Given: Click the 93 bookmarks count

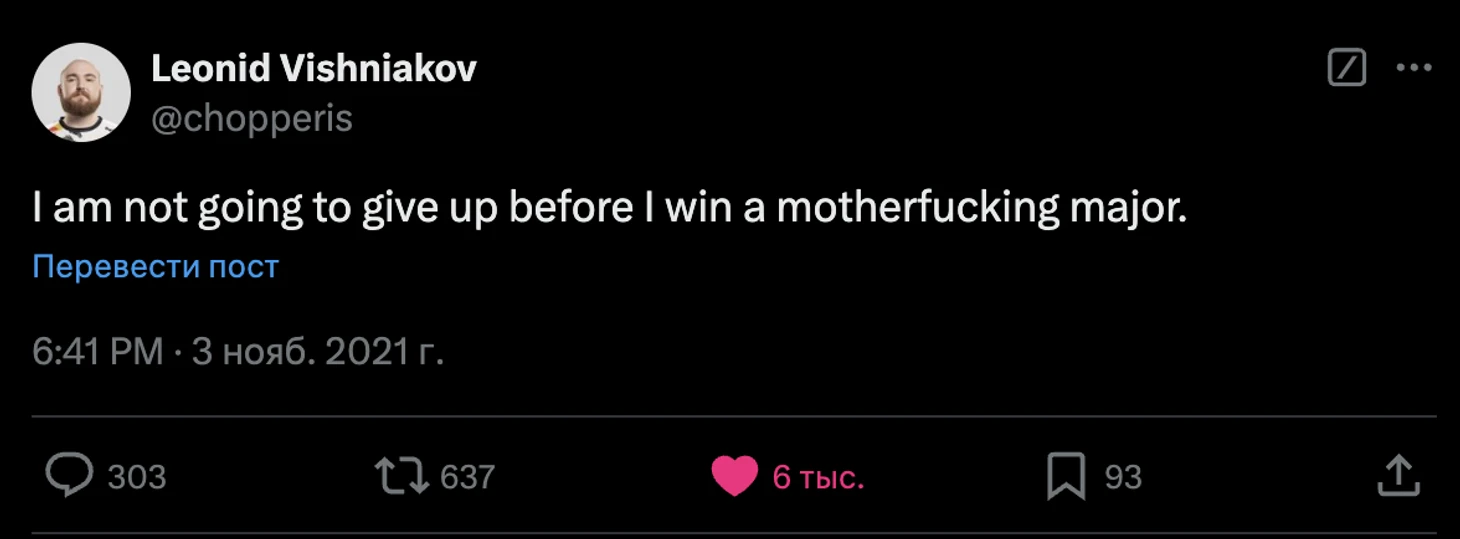Looking at the screenshot, I should click(1123, 477).
